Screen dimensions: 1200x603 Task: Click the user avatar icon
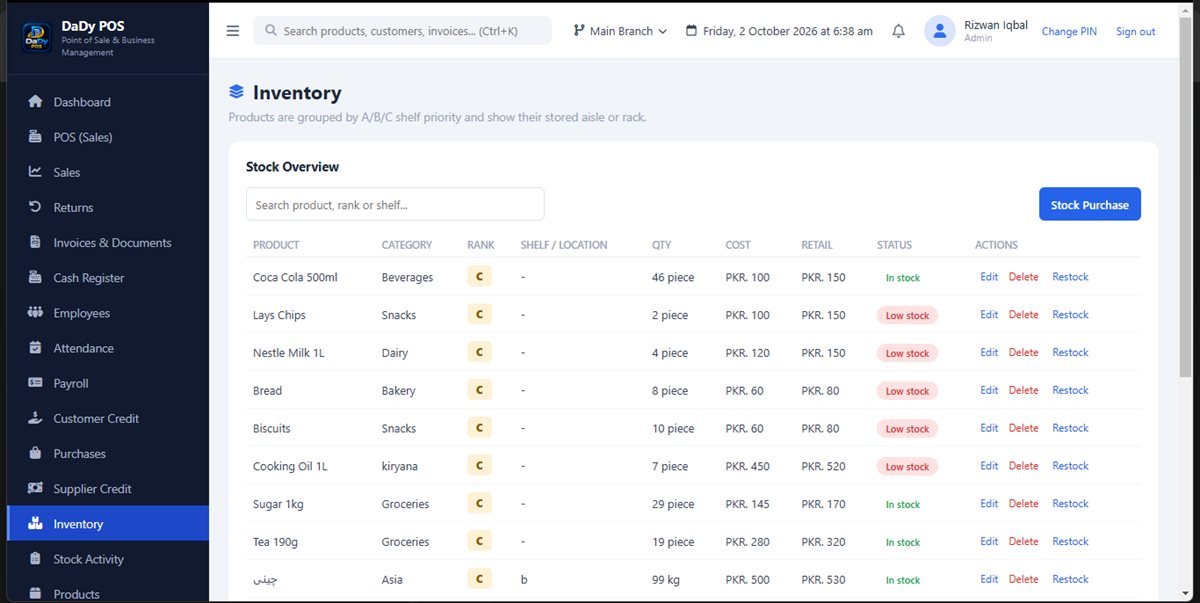940,31
